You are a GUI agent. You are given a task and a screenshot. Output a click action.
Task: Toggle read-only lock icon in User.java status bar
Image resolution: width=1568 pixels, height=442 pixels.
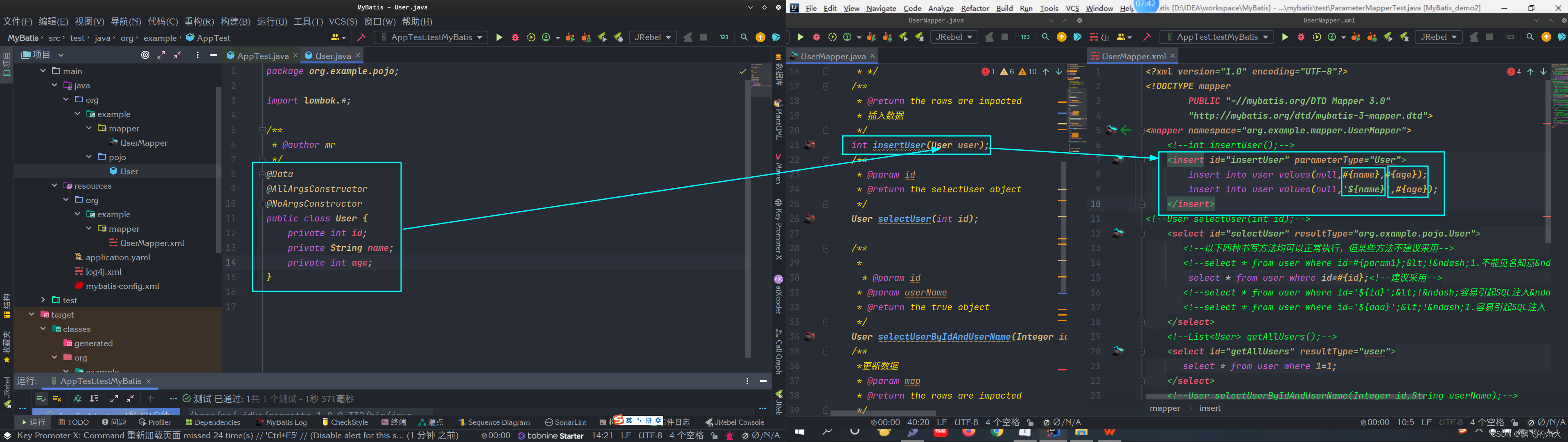715,435
